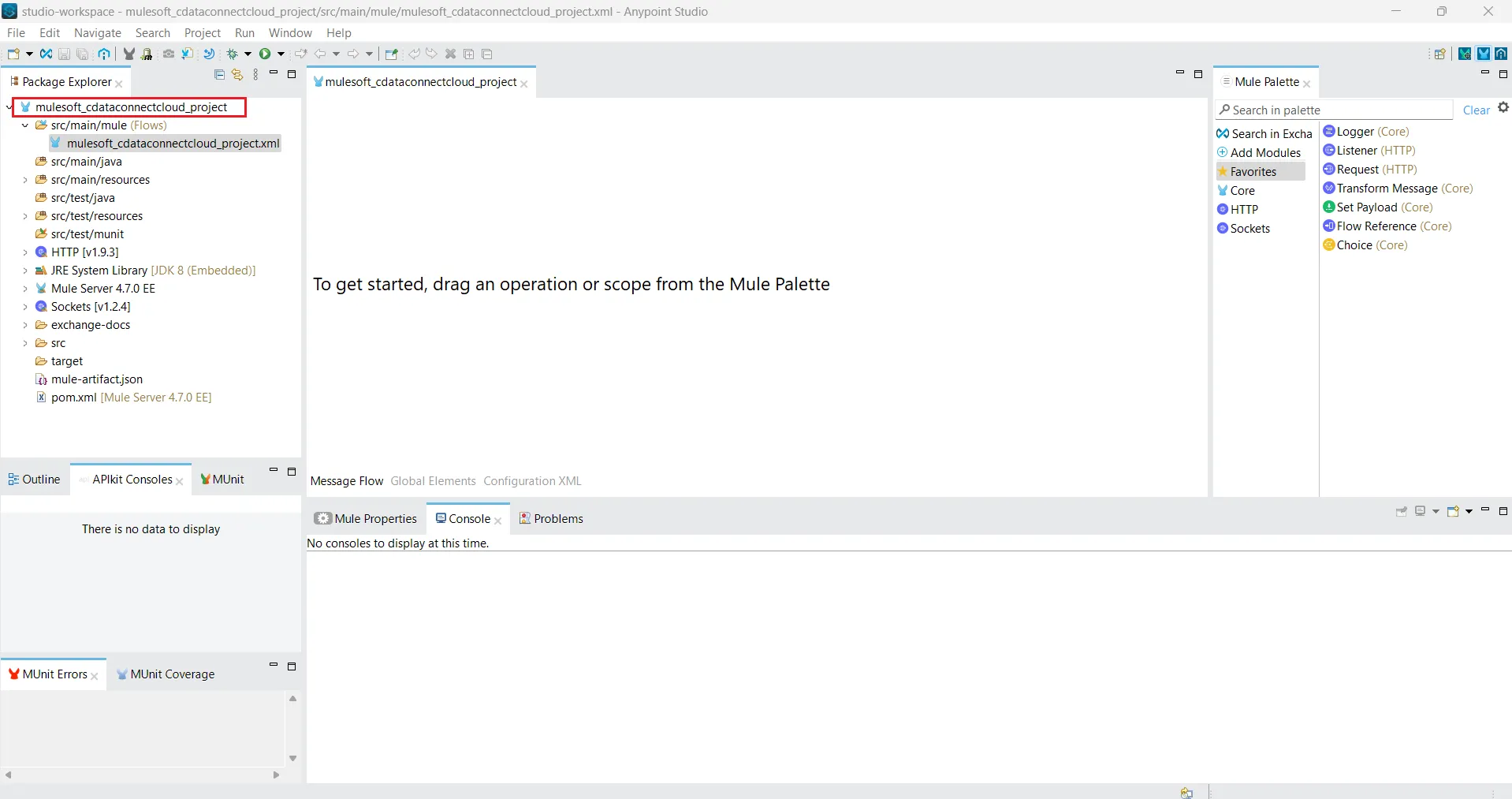Pin the Console using the pin icon
This screenshot has height=799, width=1512.
[1402, 511]
